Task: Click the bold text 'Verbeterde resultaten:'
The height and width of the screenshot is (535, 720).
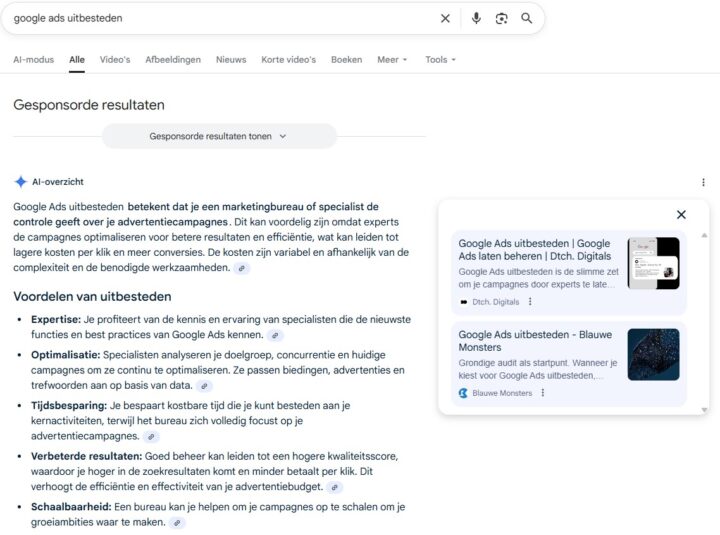Action: point(87,456)
